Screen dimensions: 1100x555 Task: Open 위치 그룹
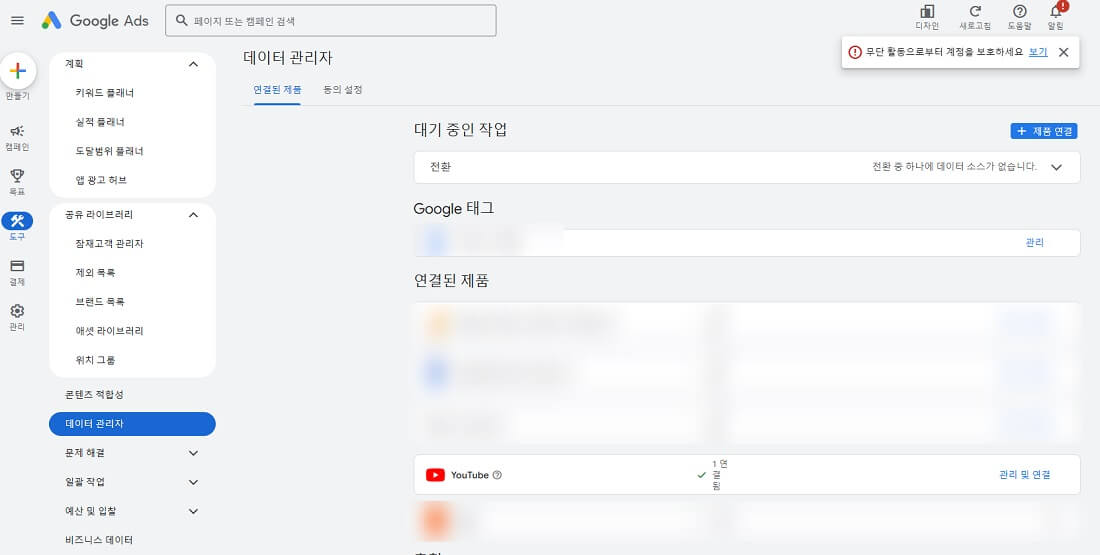click(95, 360)
